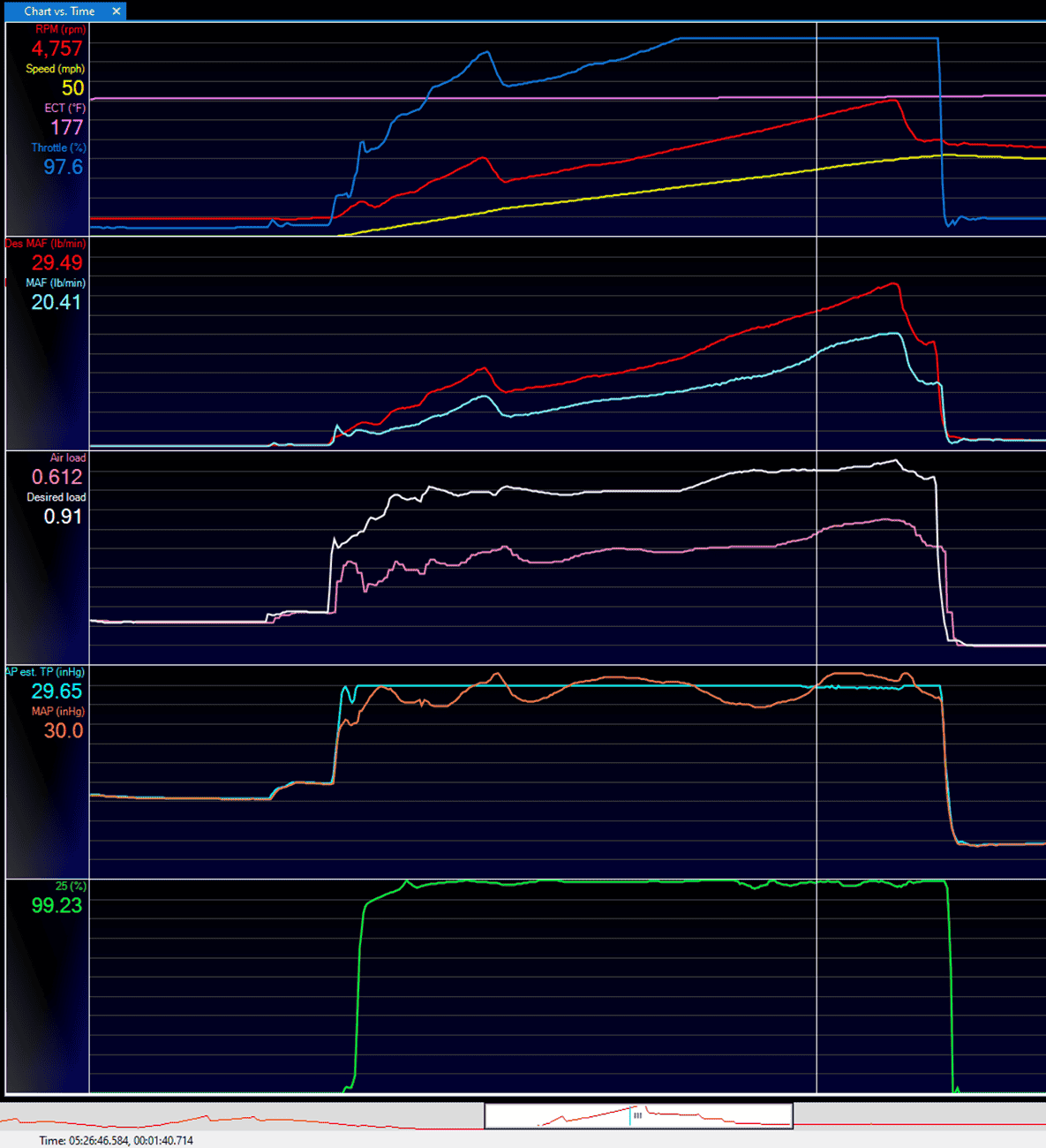Click the AP est. TP (inHg) label

[x=46, y=673]
